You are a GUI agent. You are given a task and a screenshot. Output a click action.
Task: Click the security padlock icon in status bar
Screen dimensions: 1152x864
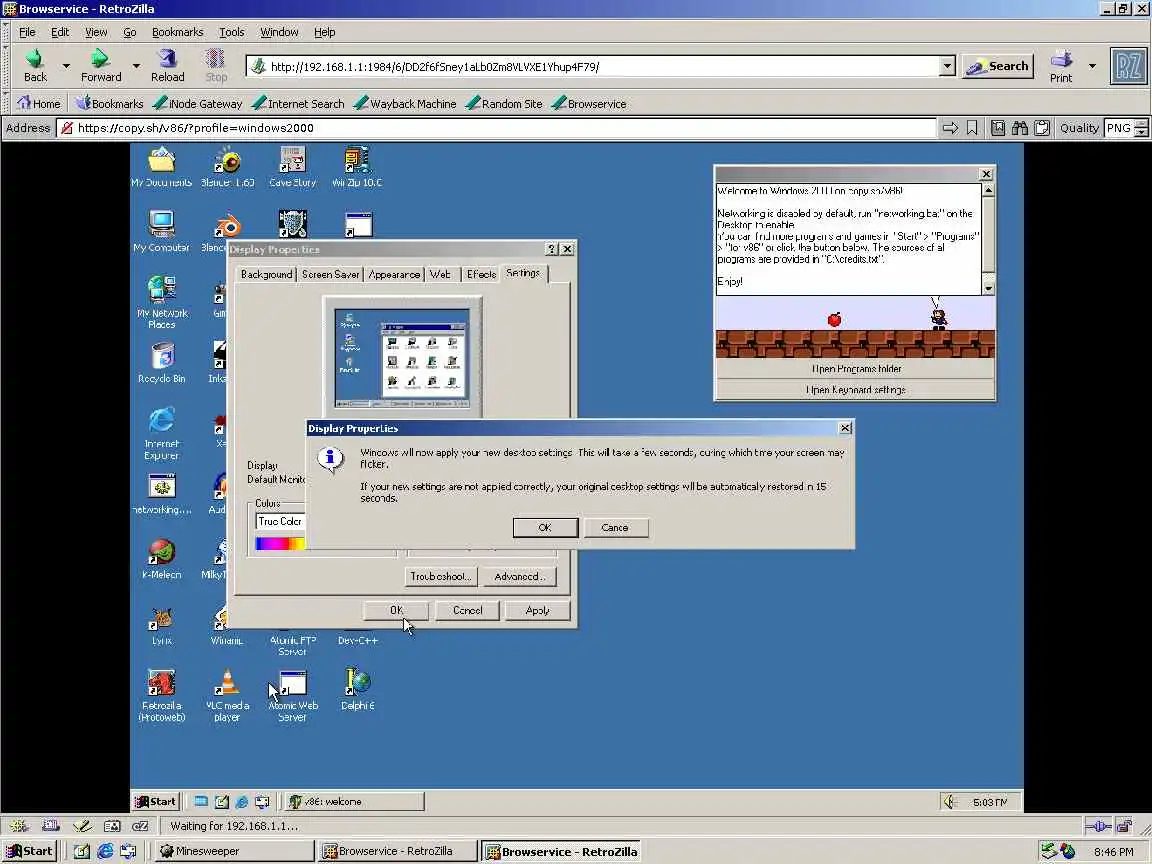click(1124, 826)
